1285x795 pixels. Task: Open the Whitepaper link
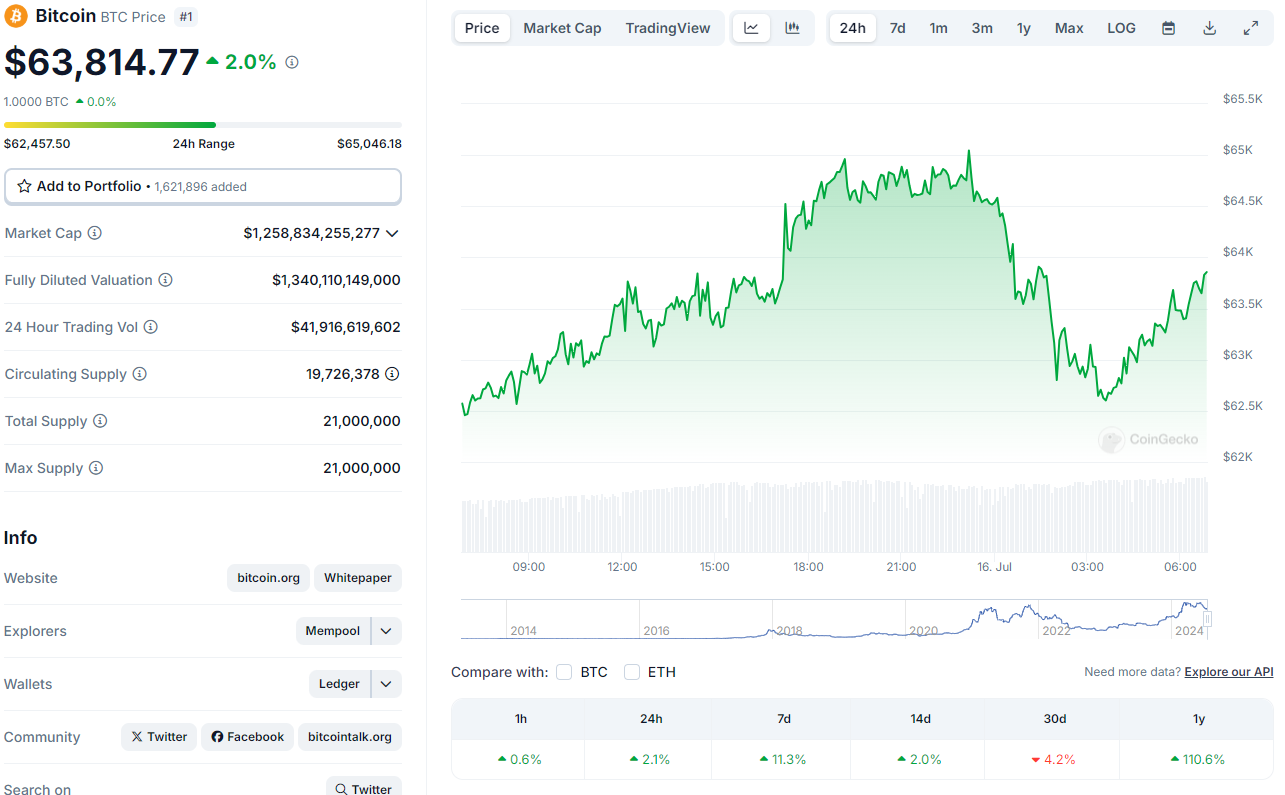[x=358, y=578]
